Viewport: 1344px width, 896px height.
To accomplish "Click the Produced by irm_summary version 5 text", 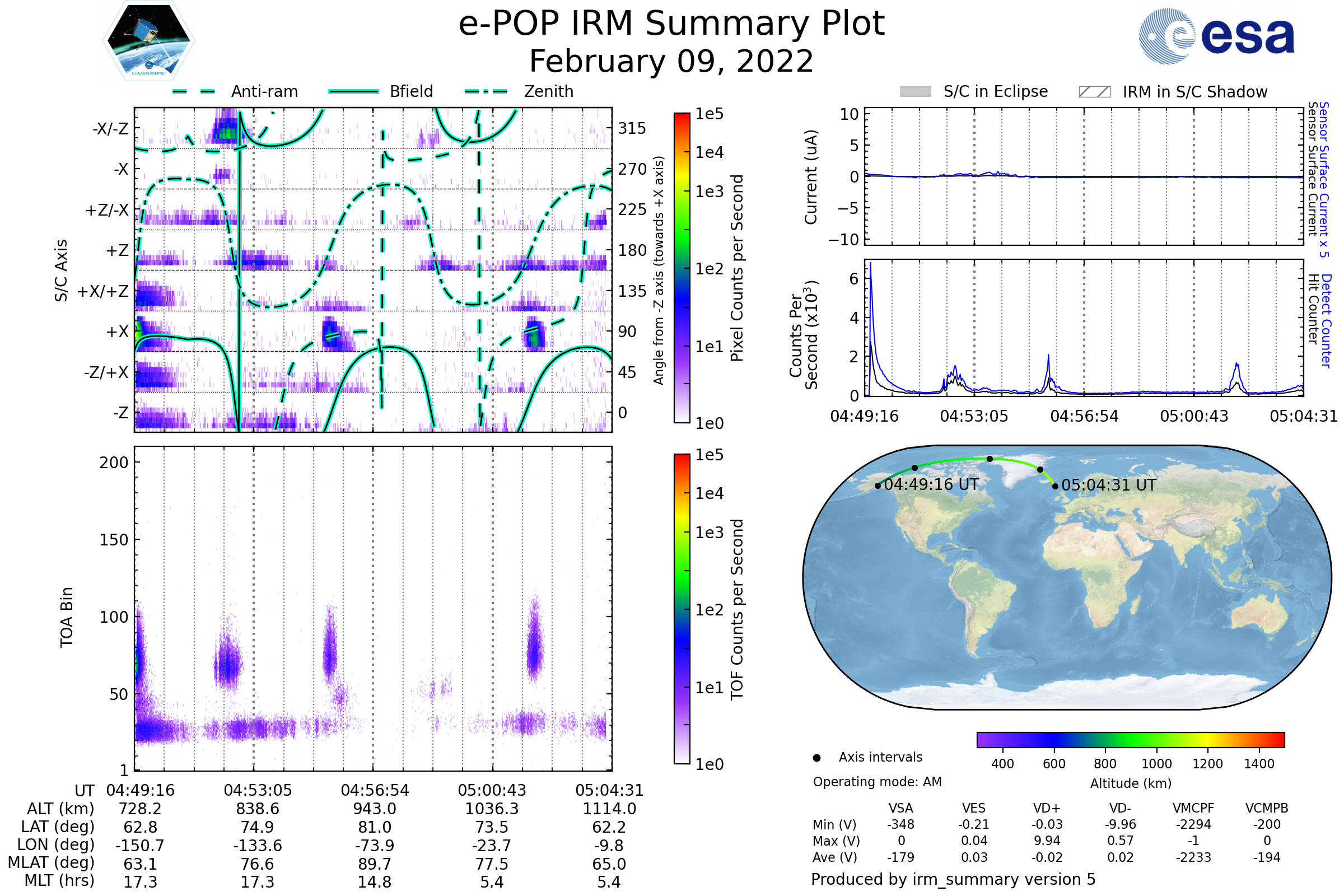I will click(x=953, y=879).
